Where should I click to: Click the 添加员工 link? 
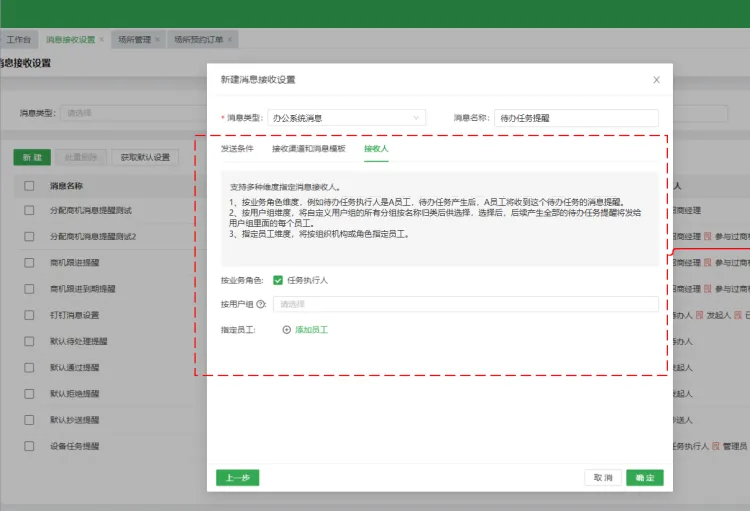click(x=311, y=330)
